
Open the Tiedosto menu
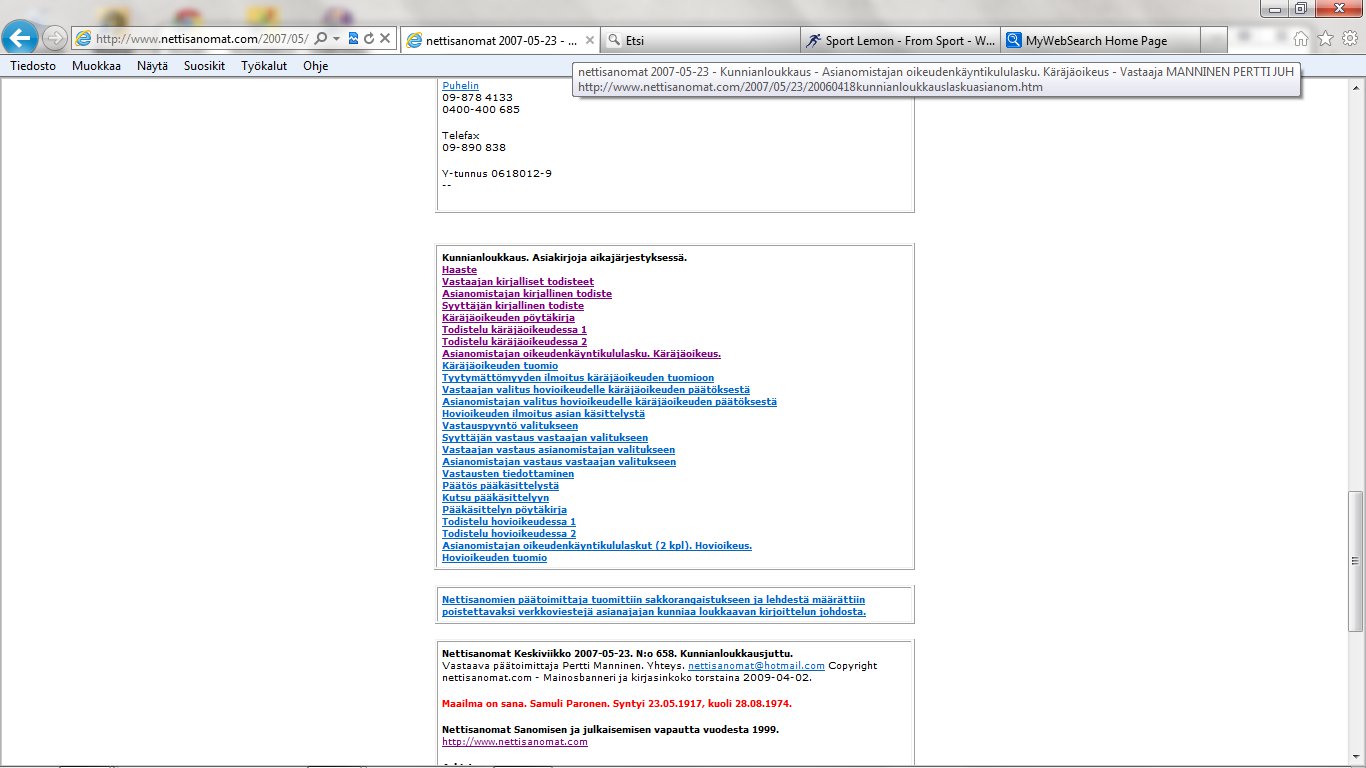(33, 66)
